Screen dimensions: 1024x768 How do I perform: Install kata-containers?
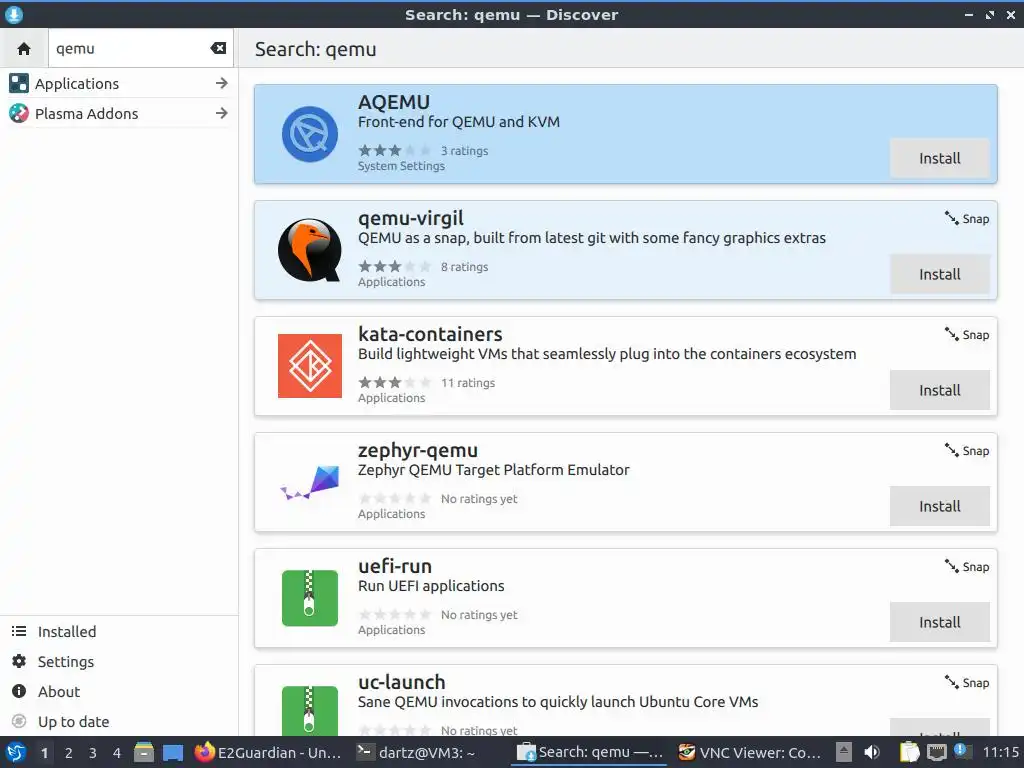(939, 391)
